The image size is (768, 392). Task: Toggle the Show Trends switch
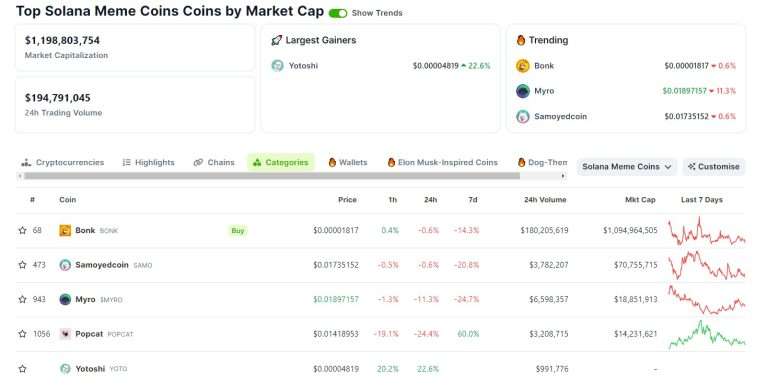click(338, 13)
